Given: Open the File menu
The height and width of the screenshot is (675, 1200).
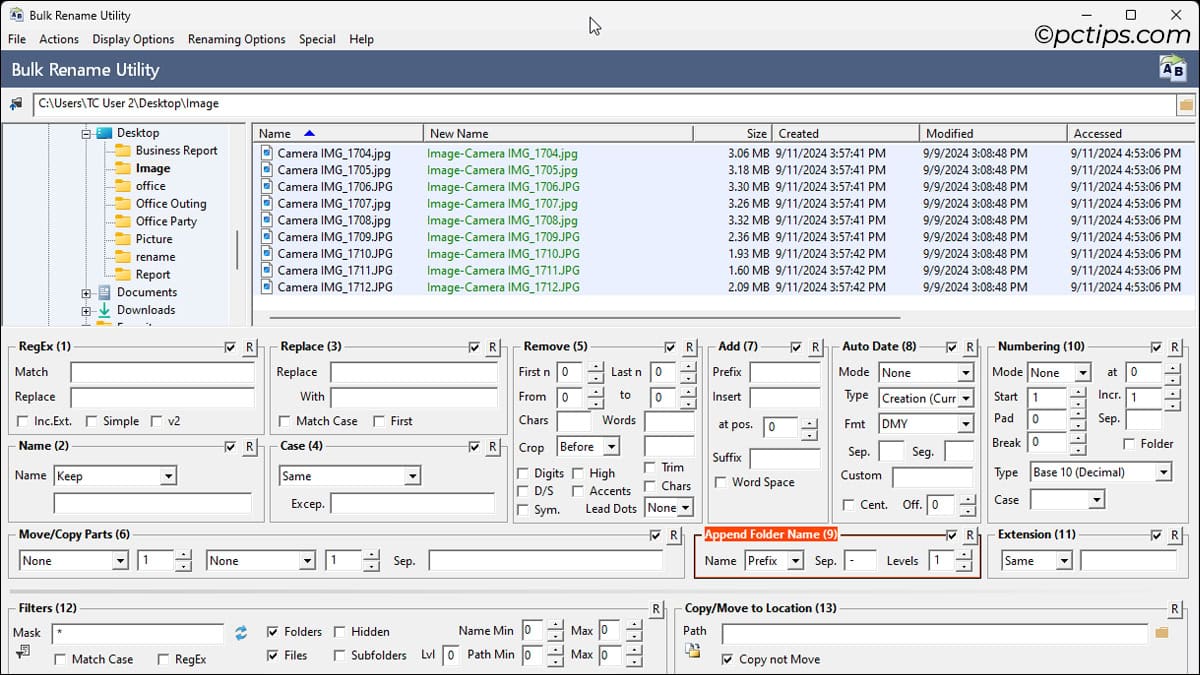Looking at the screenshot, I should tap(17, 39).
